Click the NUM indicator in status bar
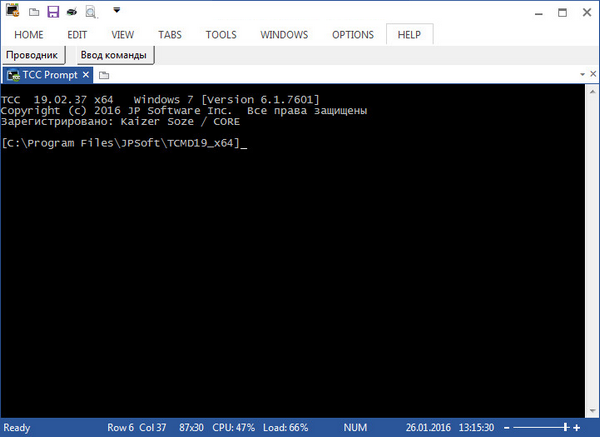The width and height of the screenshot is (600, 437). click(x=355, y=427)
